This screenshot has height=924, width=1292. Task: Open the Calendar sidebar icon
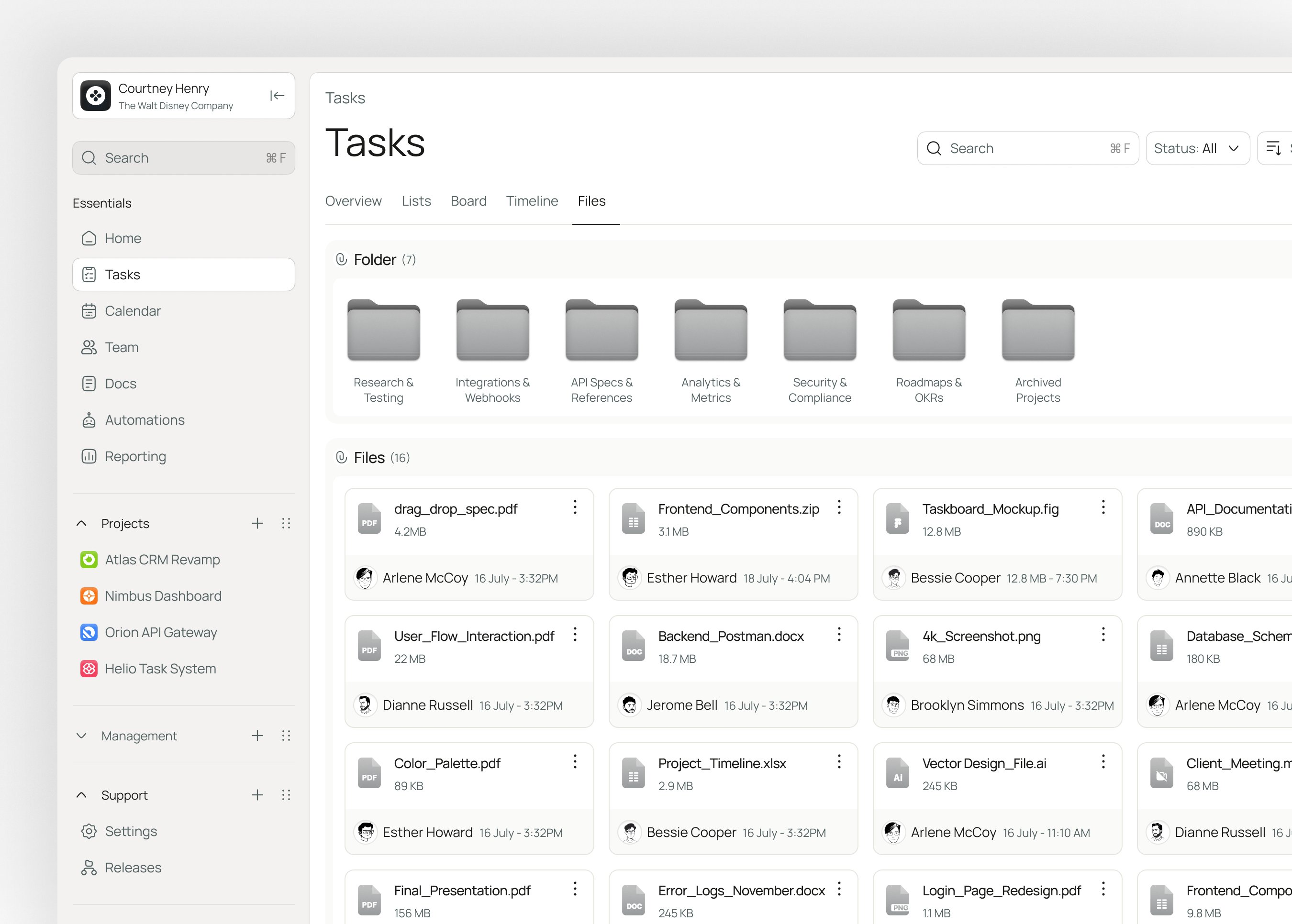click(x=89, y=311)
